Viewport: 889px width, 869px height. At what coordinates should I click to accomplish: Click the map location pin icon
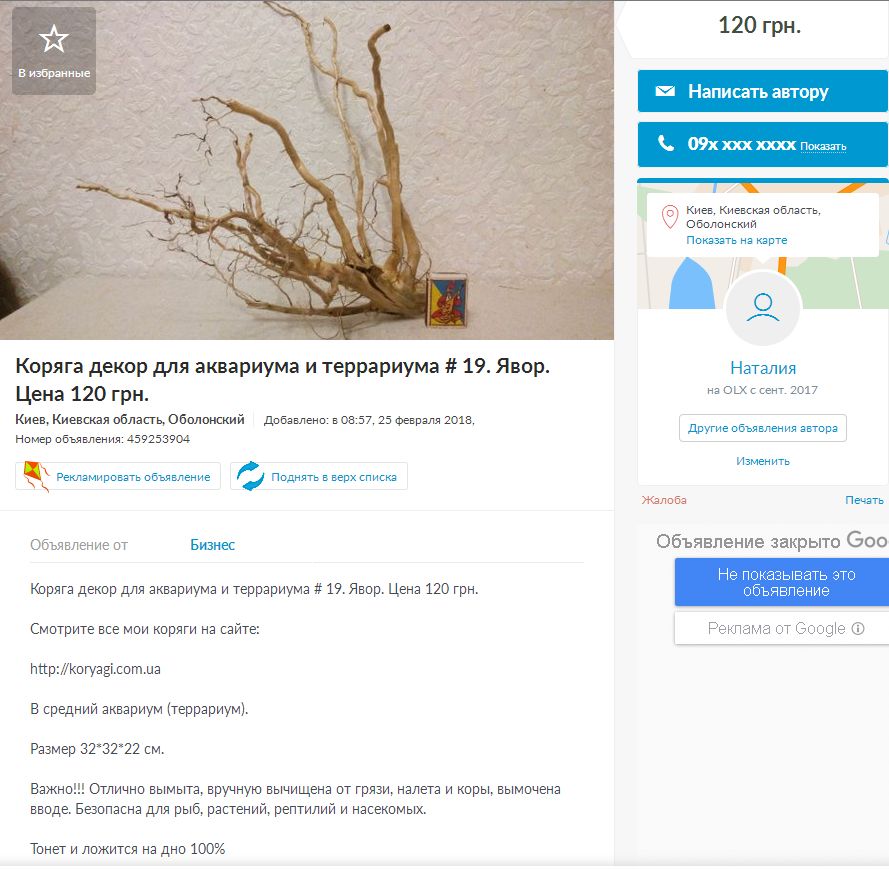point(670,217)
